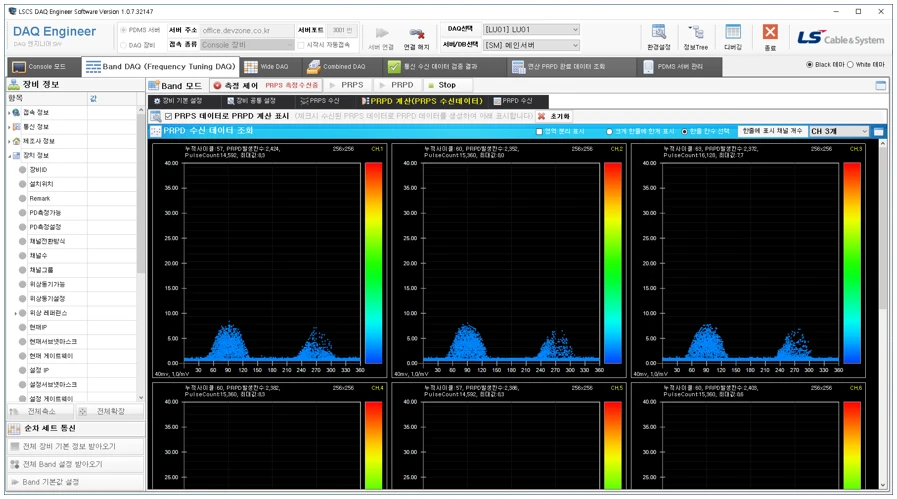
Task: Open the 접속 종류 Console 장비 dropdown
Action: pyautogui.click(x=247, y=45)
